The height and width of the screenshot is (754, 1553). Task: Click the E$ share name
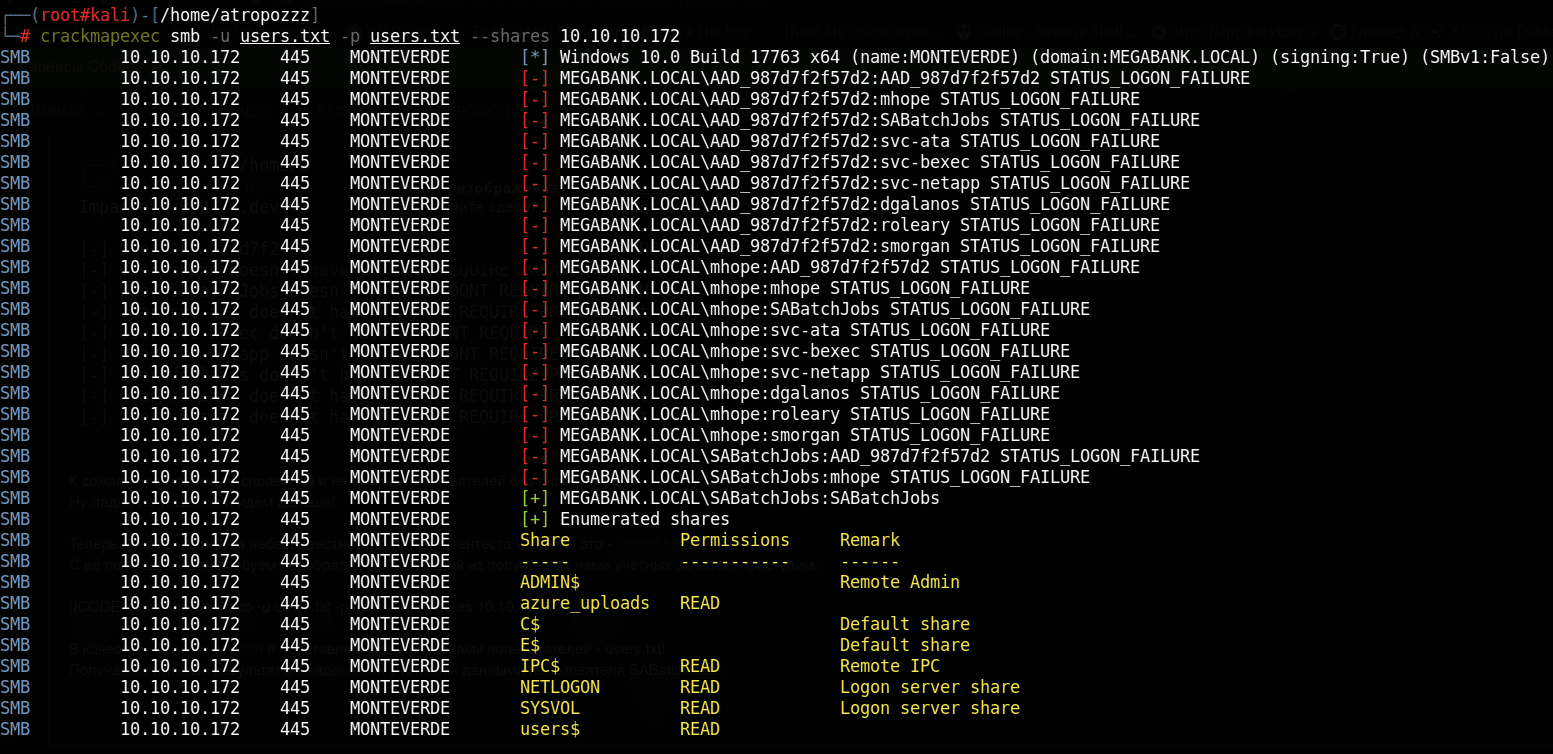point(530,645)
